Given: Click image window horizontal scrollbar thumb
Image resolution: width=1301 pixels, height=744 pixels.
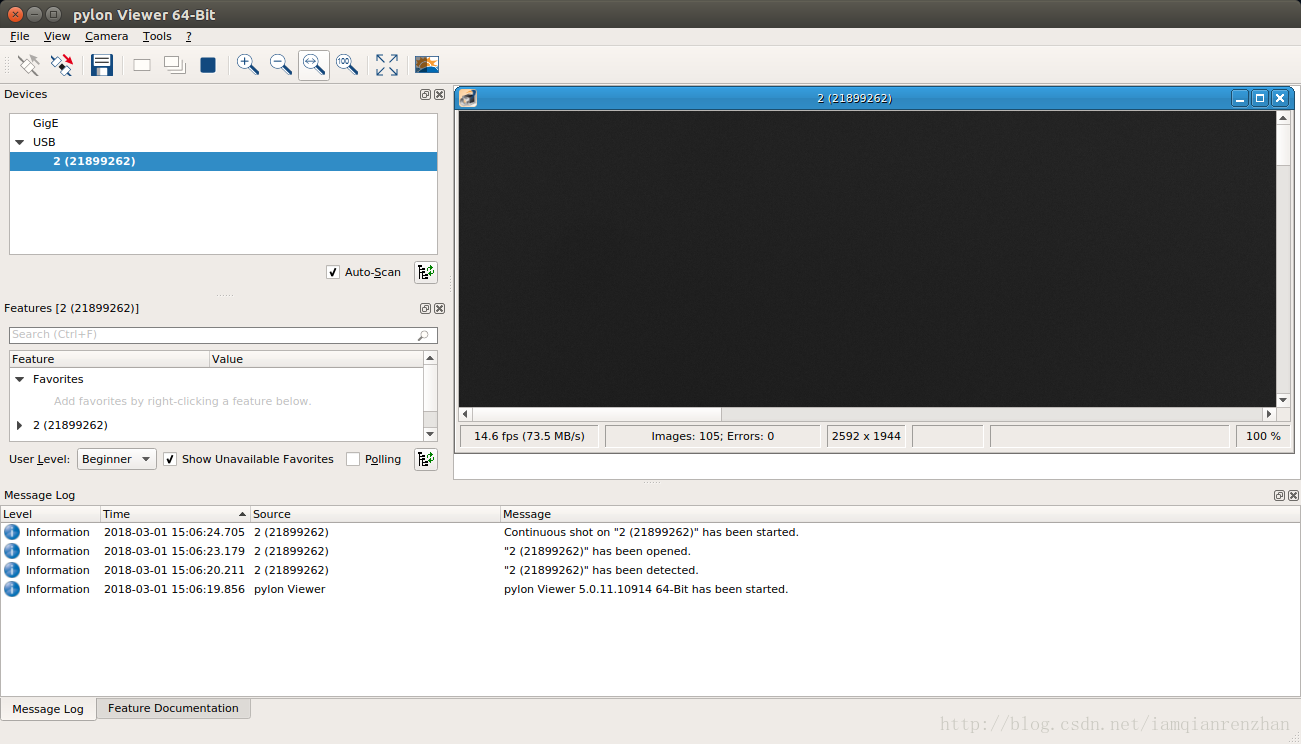Looking at the screenshot, I should (x=597, y=414).
